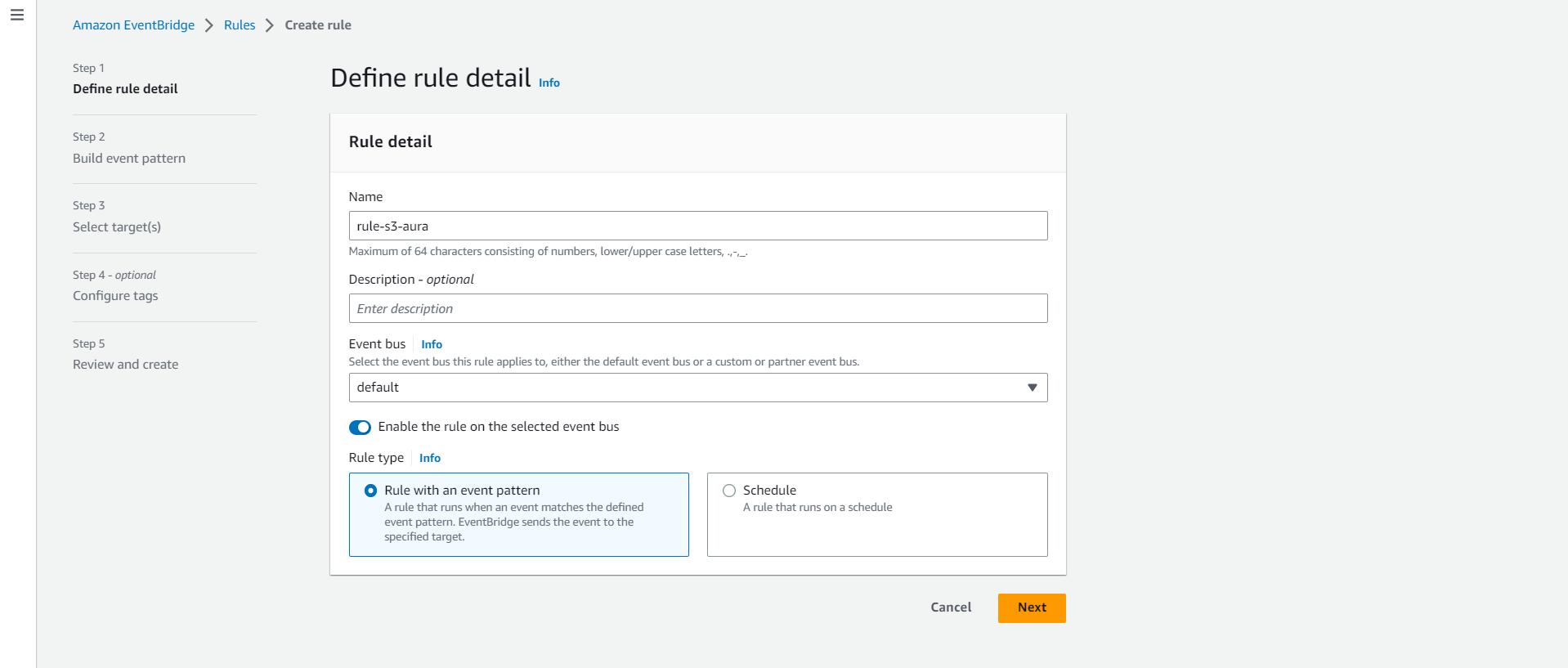
Task: Open the hamburger navigation menu
Action: (17, 16)
